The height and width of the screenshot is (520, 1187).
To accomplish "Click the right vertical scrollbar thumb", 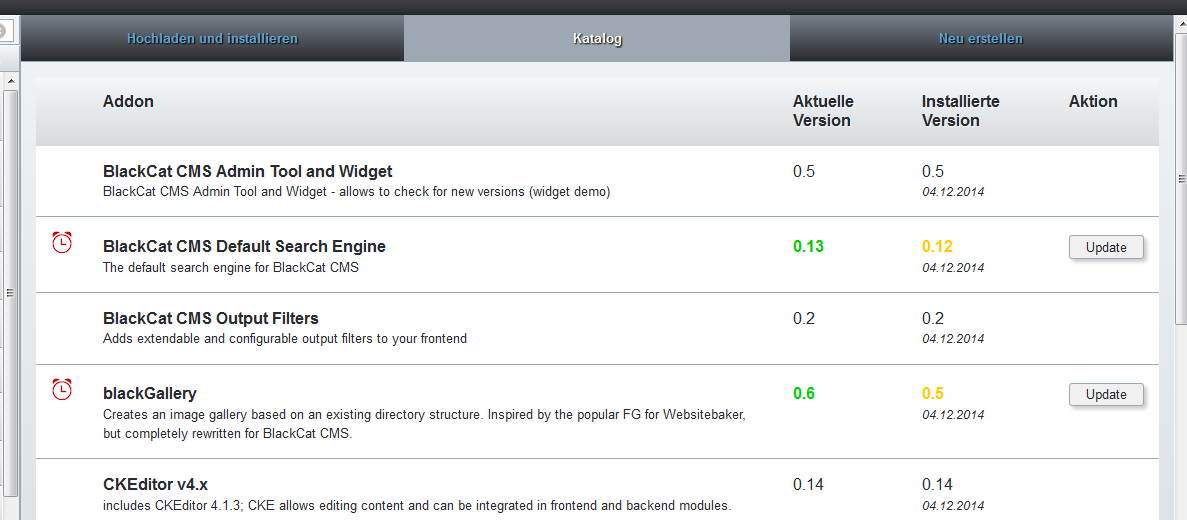I will [1180, 179].
